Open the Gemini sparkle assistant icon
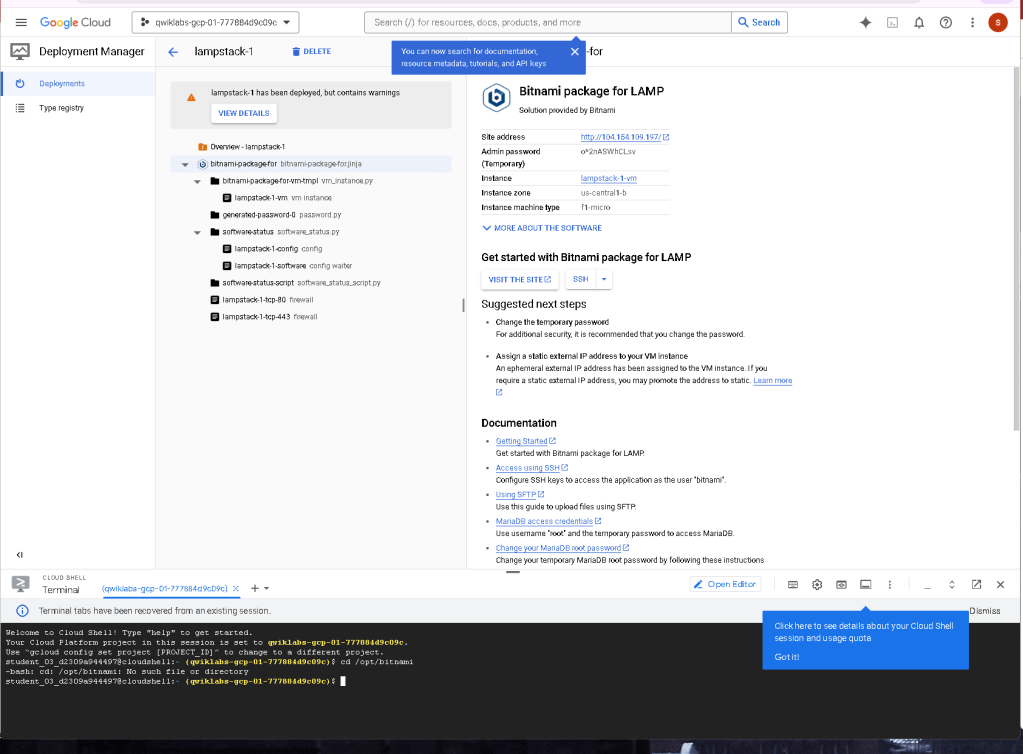 865,22
